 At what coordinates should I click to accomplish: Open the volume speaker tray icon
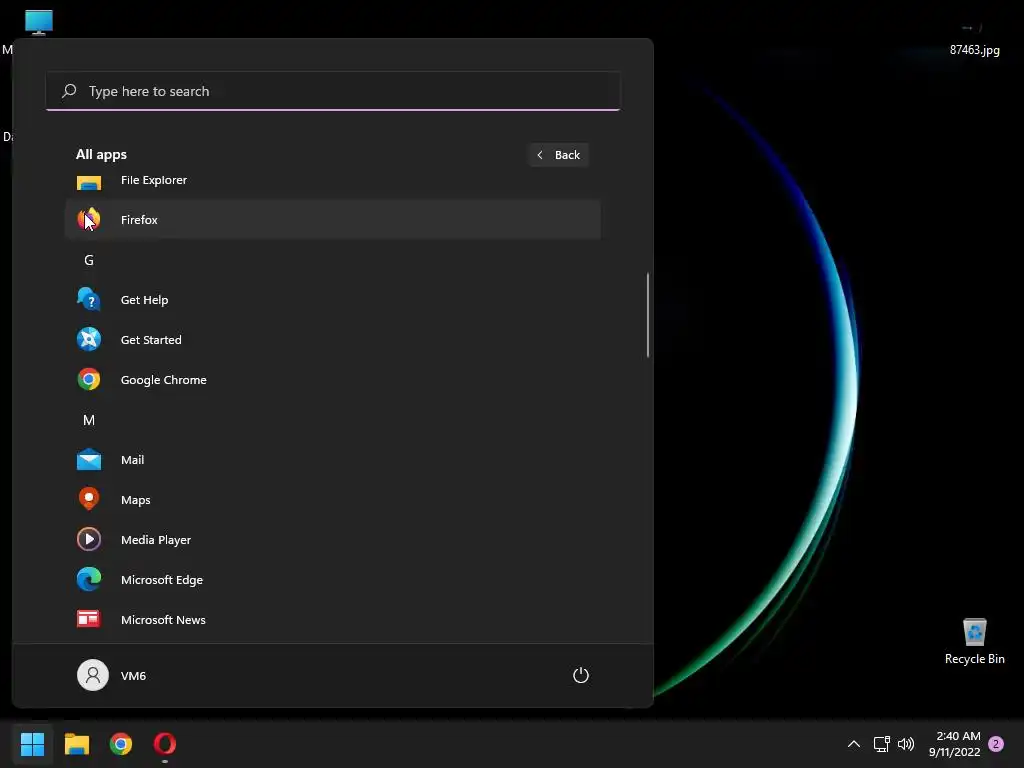click(906, 744)
